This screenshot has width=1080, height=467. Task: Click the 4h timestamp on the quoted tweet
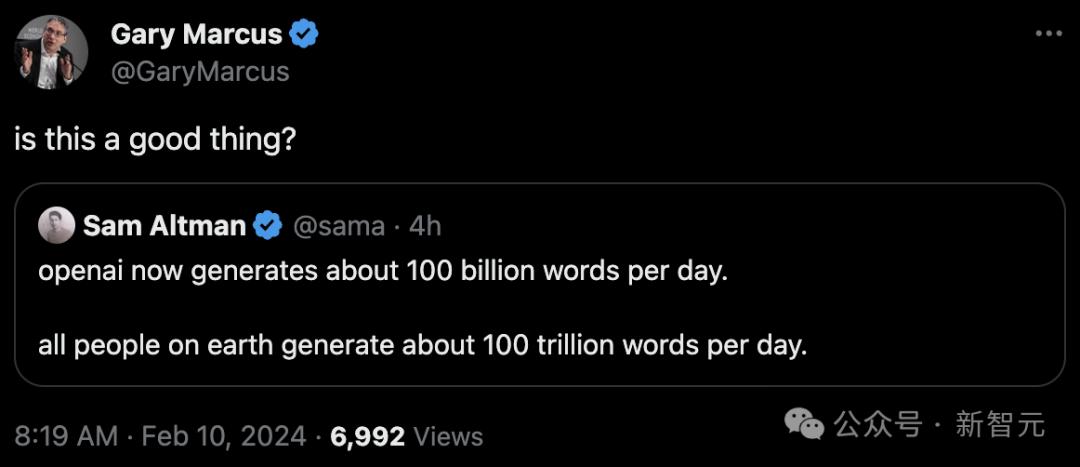(x=425, y=226)
